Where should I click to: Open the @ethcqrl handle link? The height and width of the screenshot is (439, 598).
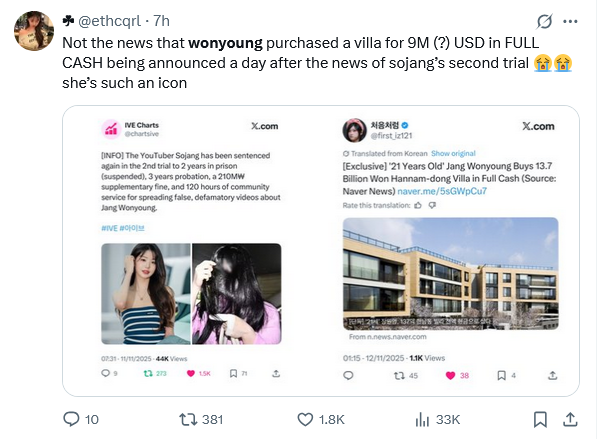click(x=109, y=21)
